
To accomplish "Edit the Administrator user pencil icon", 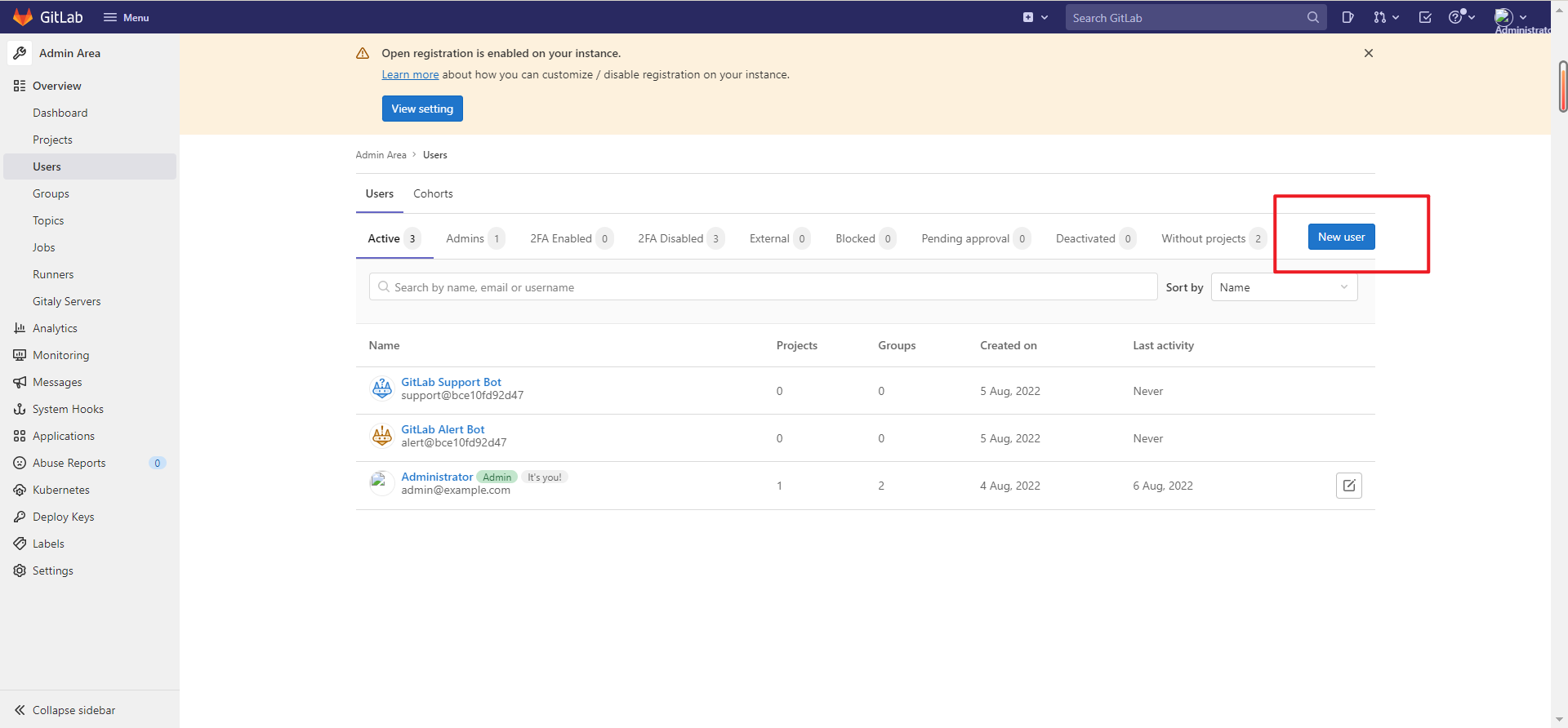I will tap(1348, 486).
